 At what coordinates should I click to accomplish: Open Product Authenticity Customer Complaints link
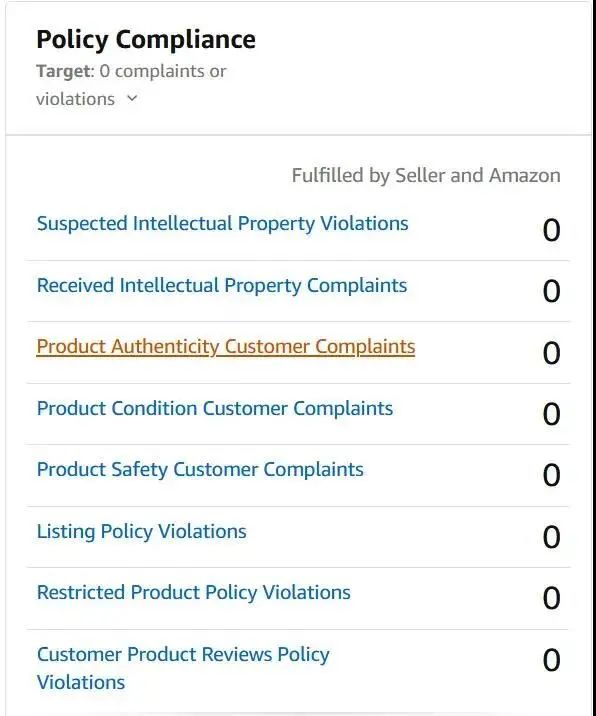click(226, 347)
